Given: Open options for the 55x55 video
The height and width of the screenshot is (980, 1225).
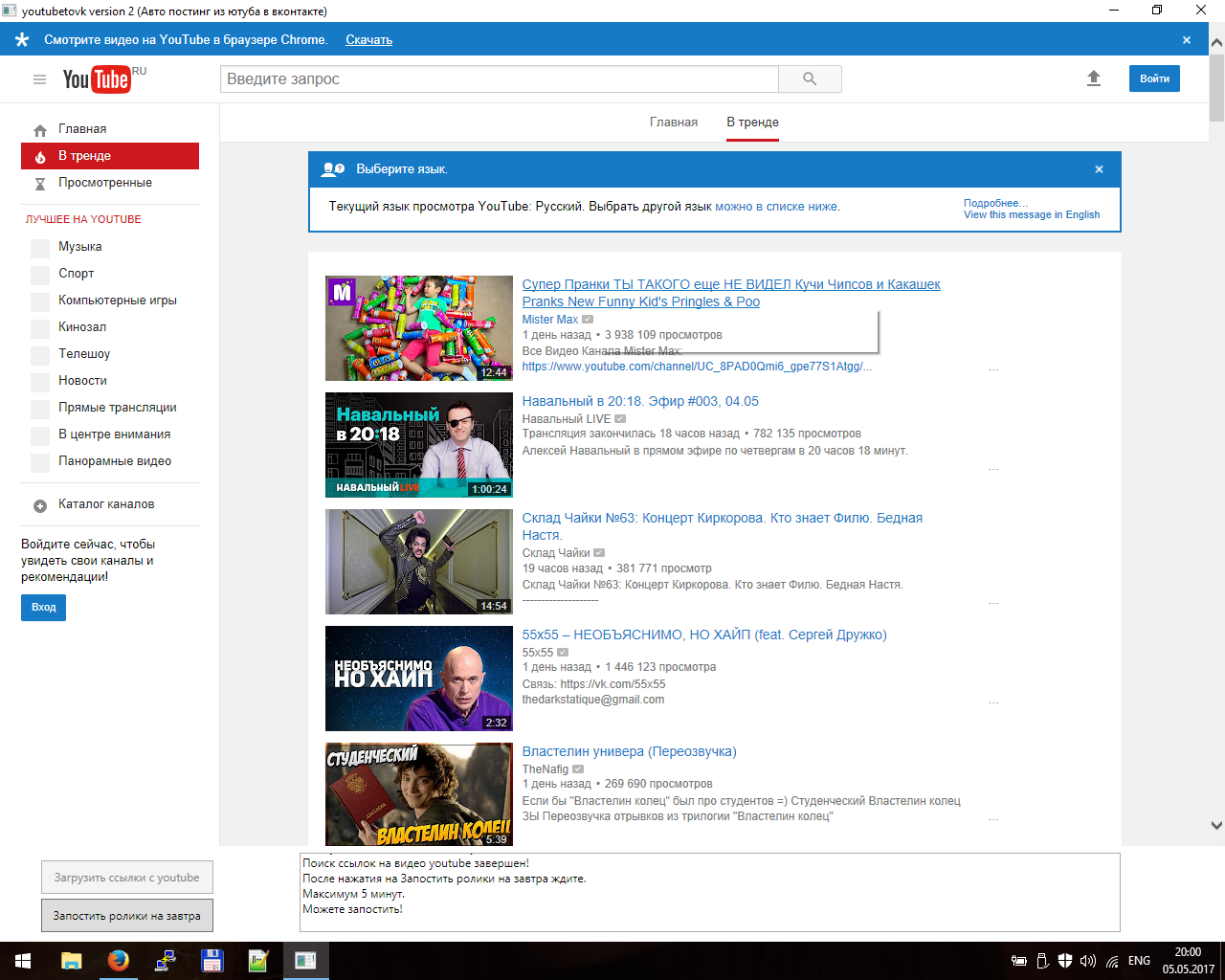Looking at the screenshot, I should [993, 702].
